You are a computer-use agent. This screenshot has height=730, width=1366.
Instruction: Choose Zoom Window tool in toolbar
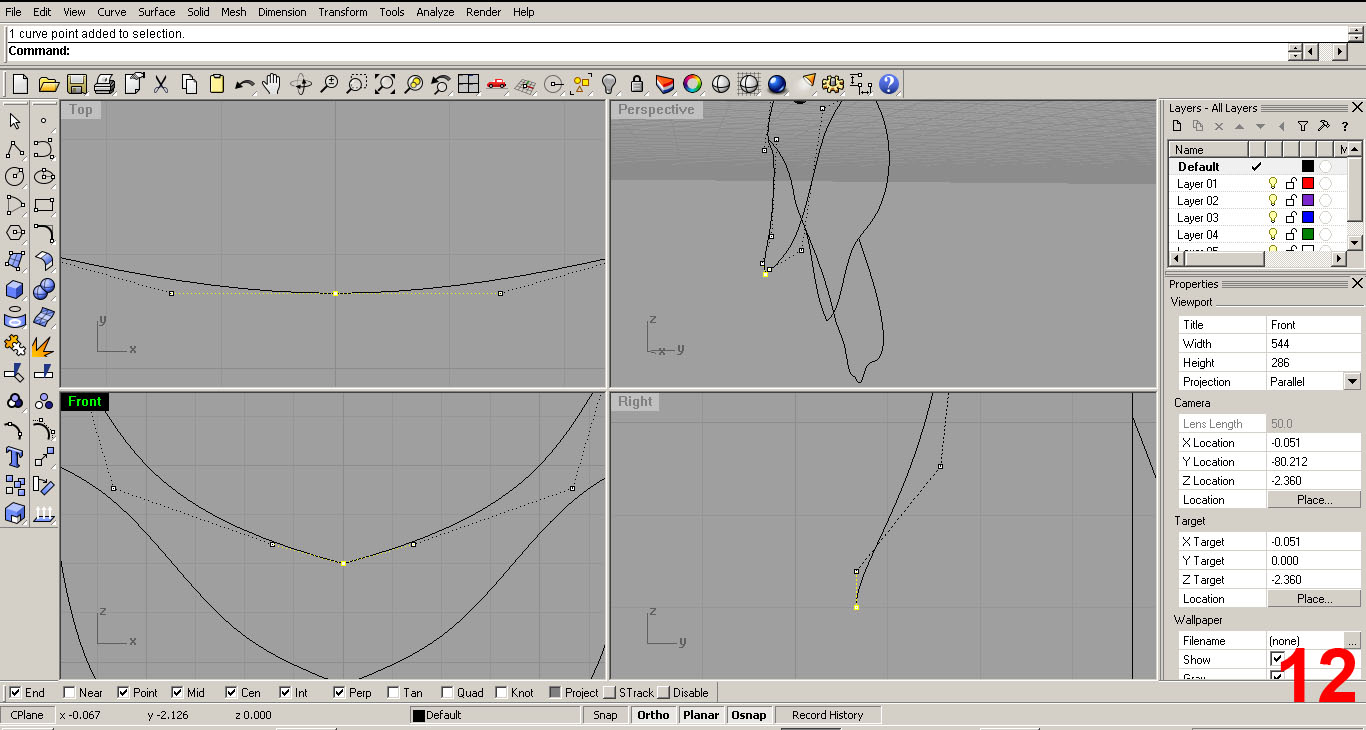[x=357, y=84]
